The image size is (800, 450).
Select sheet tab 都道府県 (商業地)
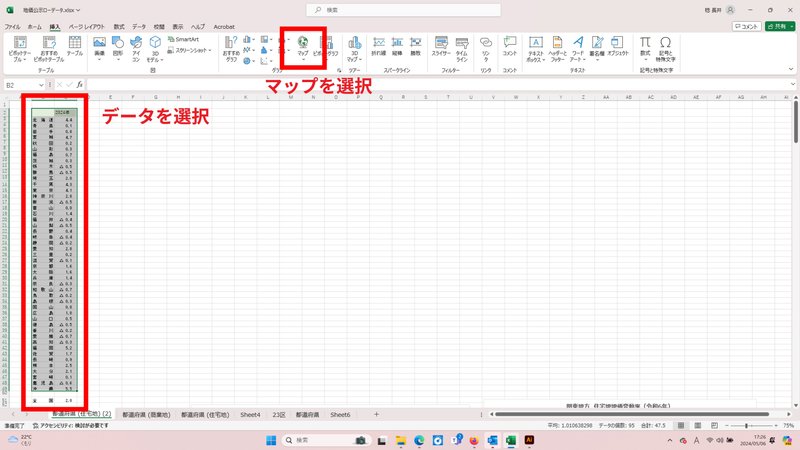tap(146, 415)
